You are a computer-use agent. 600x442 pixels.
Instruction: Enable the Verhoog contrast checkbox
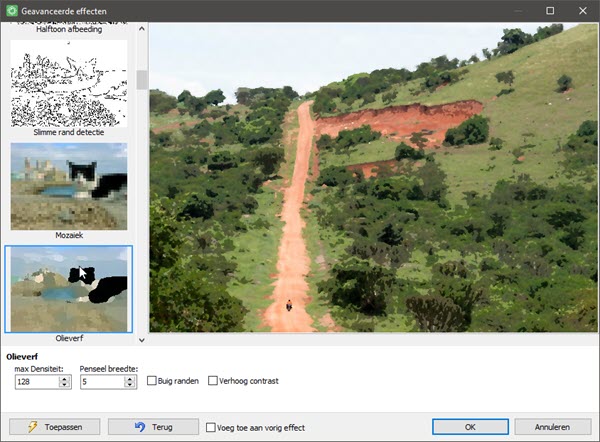(213, 381)
